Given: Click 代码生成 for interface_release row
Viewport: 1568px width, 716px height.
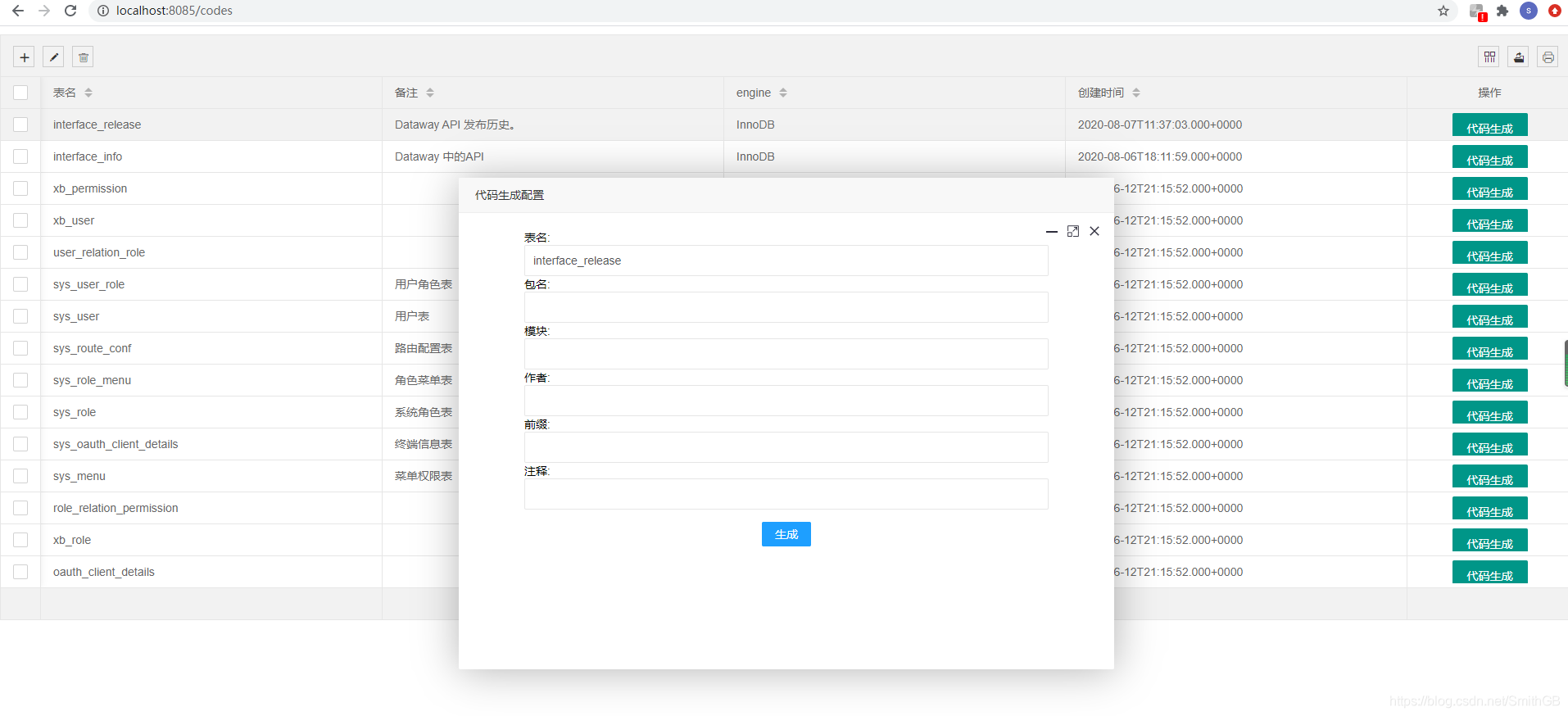Looking at the screenshot, I should [x=1489, y=125].
